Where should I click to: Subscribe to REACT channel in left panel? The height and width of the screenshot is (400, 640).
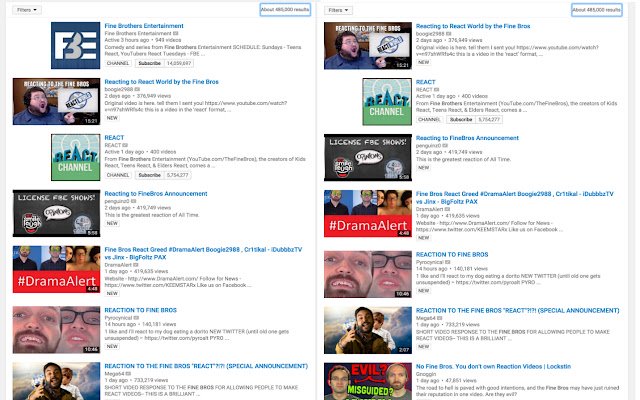click(x=149, y=175)
